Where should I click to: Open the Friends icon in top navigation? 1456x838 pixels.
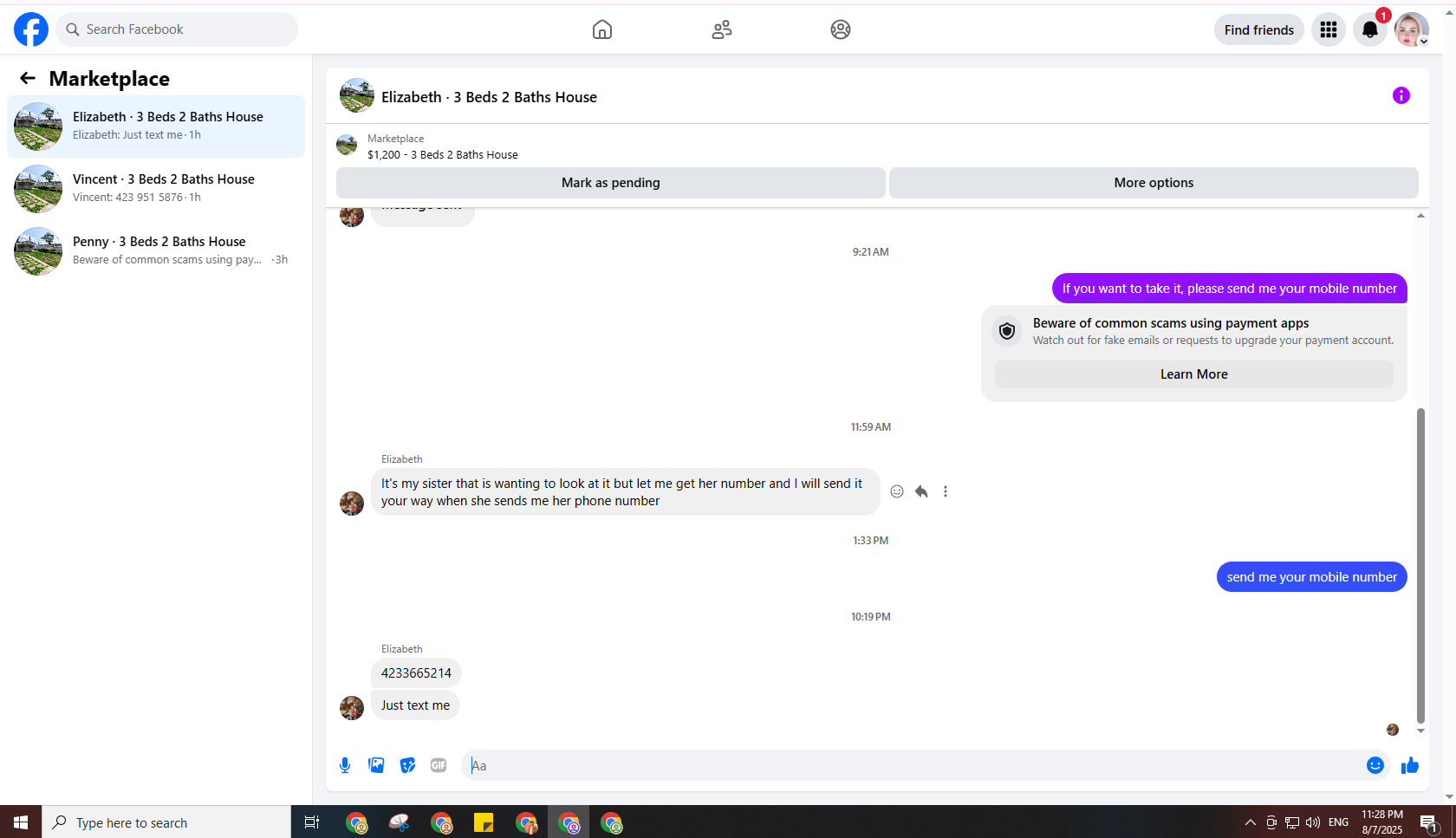pyautogui.click(x=722, y=29)
